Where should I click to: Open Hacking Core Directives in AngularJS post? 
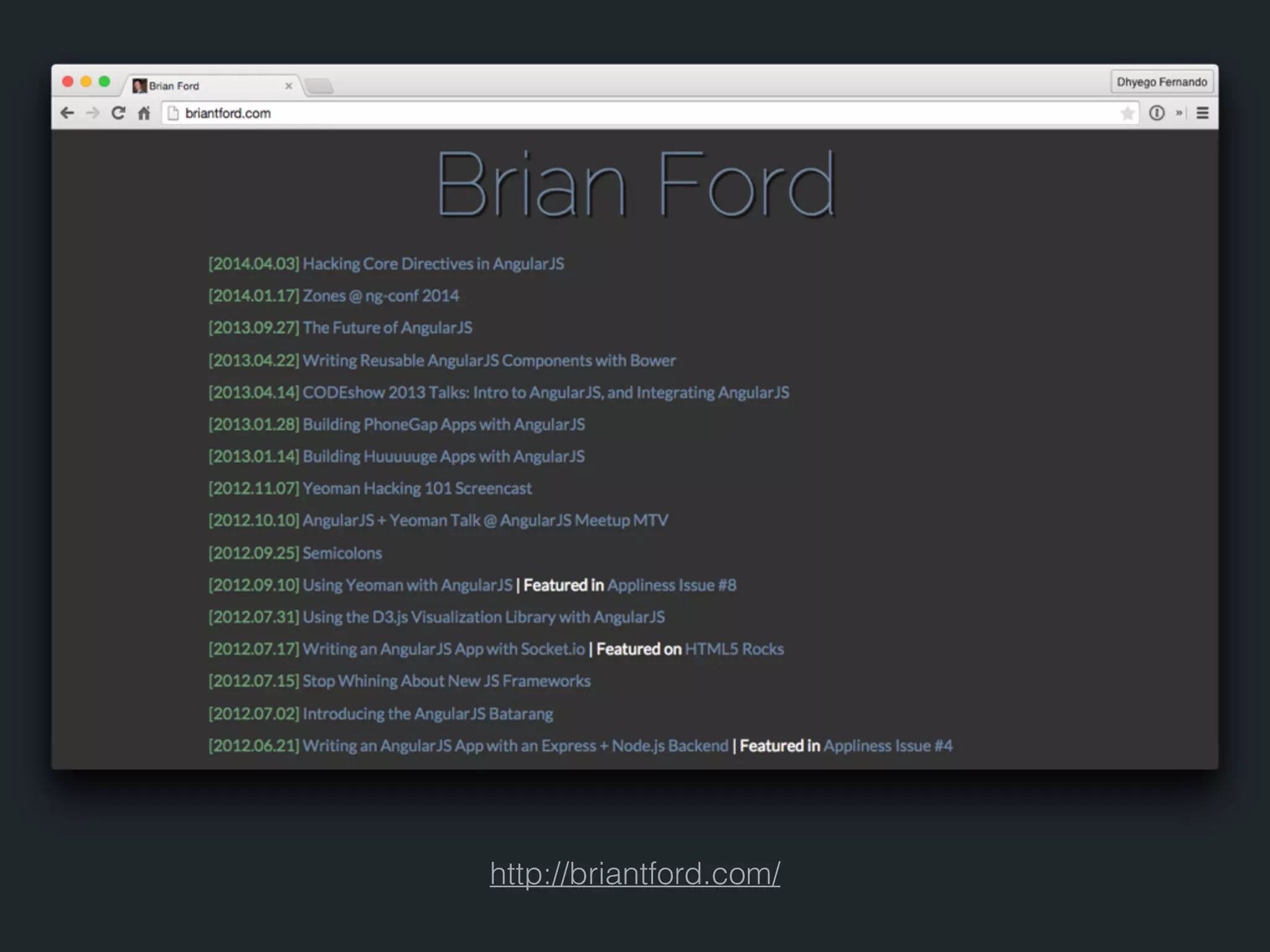click(433, 264)
